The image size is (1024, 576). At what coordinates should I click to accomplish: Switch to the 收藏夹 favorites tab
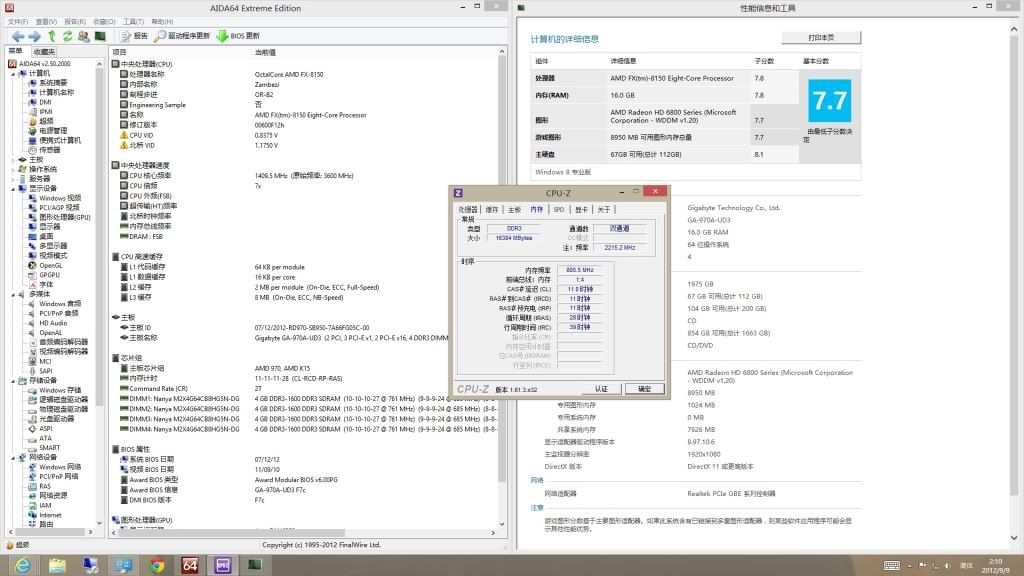click(44, 51)
